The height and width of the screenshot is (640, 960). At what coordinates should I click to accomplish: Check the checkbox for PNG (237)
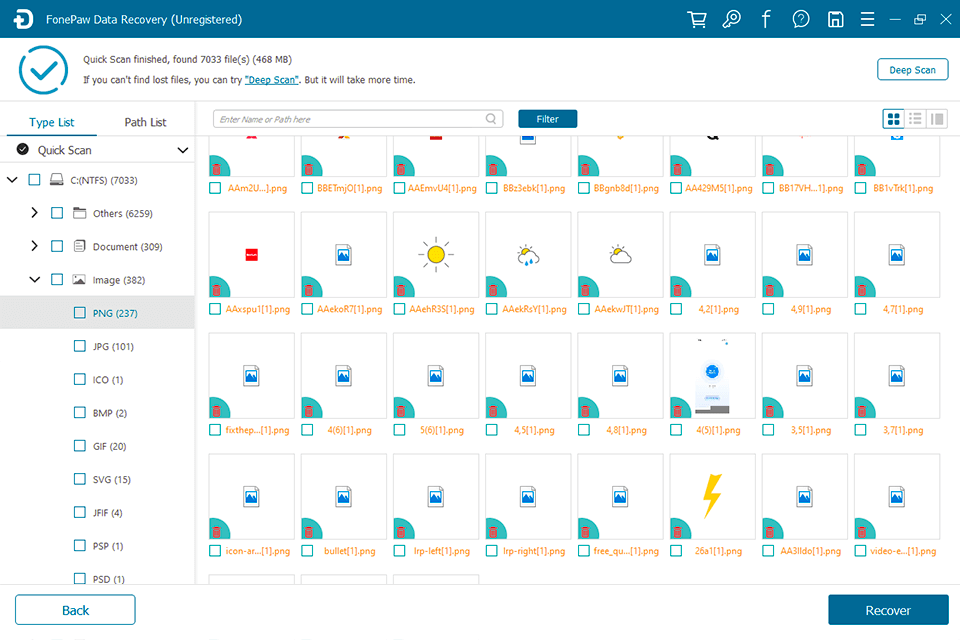(x=80, y=312)
